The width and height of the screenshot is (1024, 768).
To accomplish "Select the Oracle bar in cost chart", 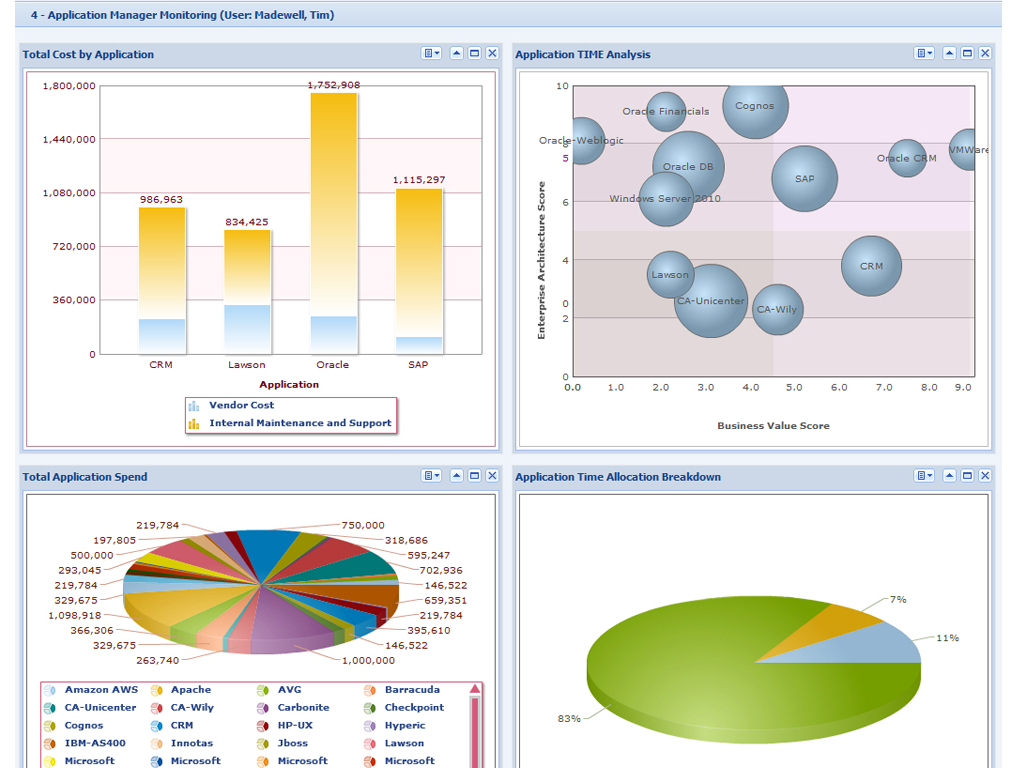I will tap(333, 220).
